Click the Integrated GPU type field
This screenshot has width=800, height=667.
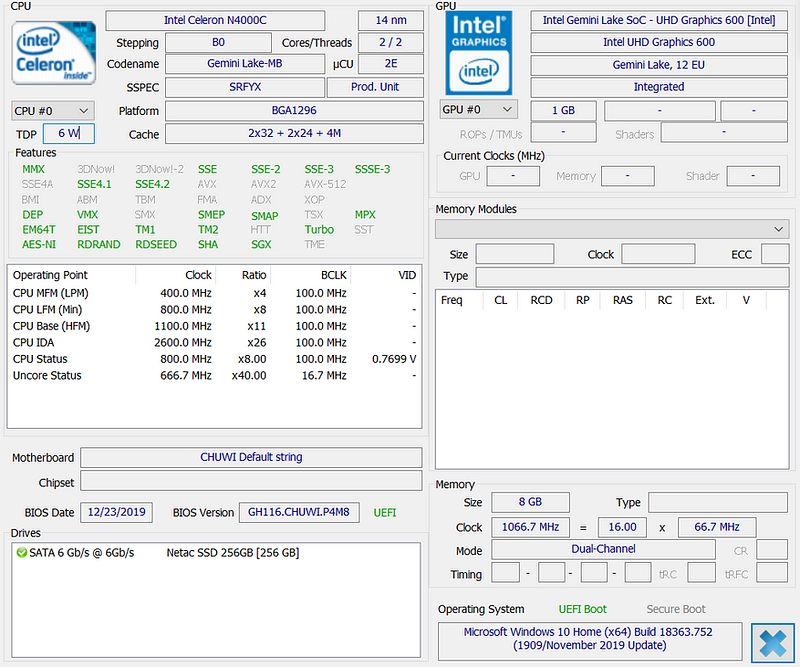tap(659, 87)
